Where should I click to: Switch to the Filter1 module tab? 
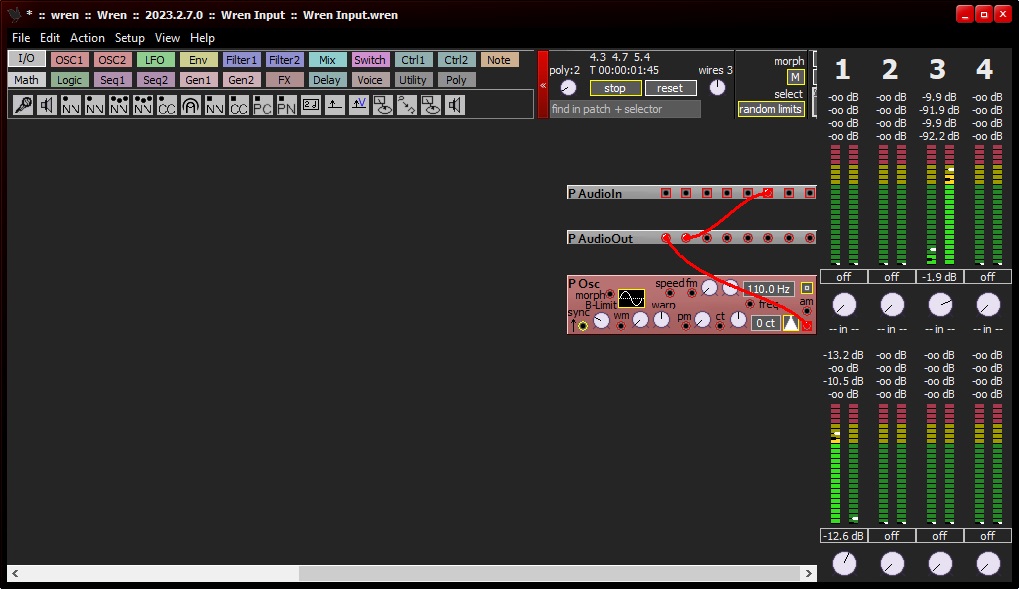tap(241, 60)
